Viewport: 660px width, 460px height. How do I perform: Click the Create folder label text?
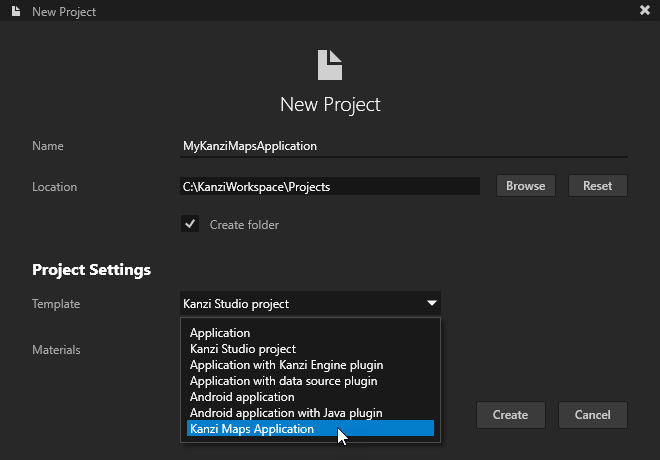[244, 225]
